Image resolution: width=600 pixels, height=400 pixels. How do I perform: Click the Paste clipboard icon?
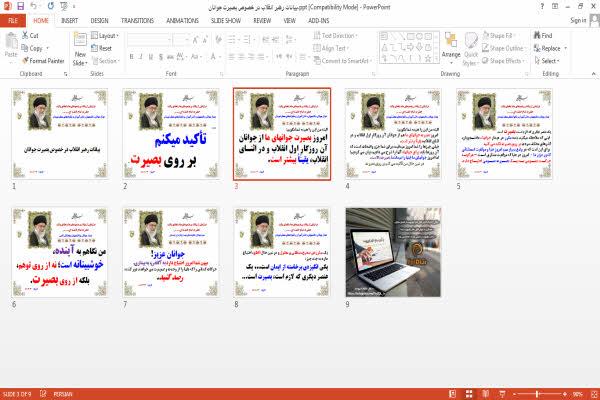click(x=11, y=41)
